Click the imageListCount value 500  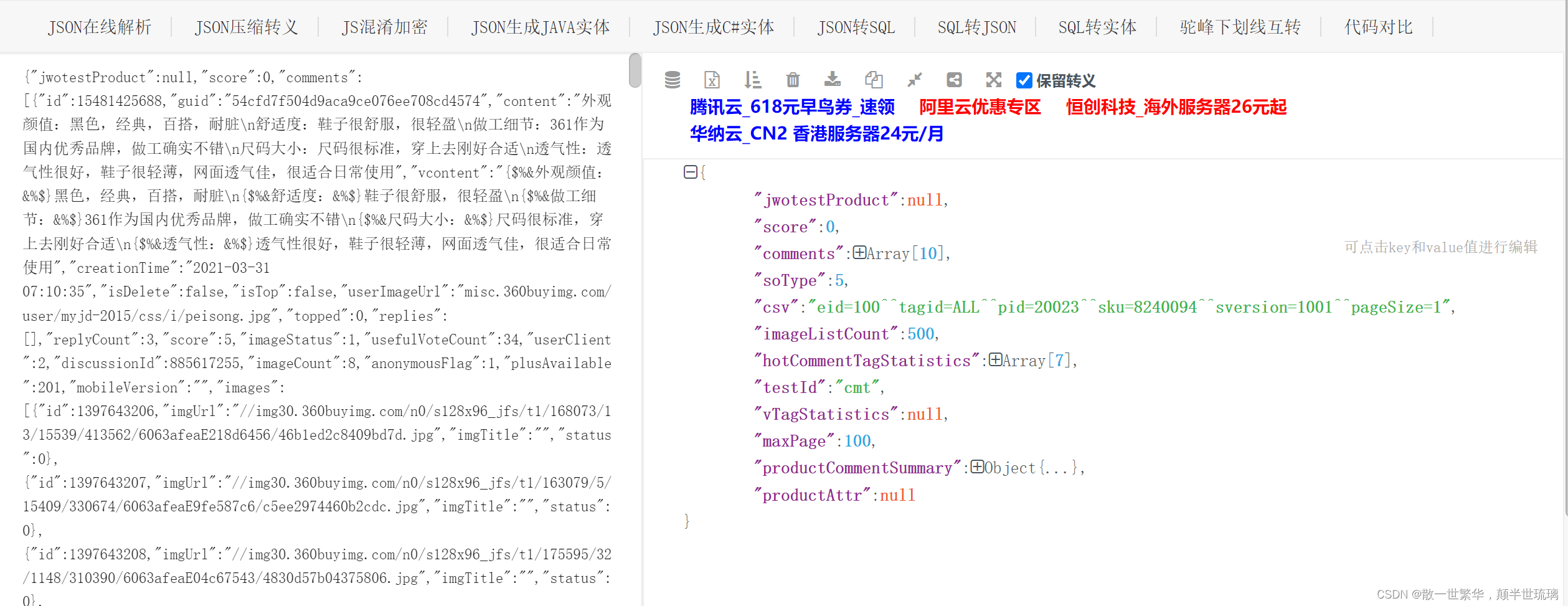click(920, 333)
